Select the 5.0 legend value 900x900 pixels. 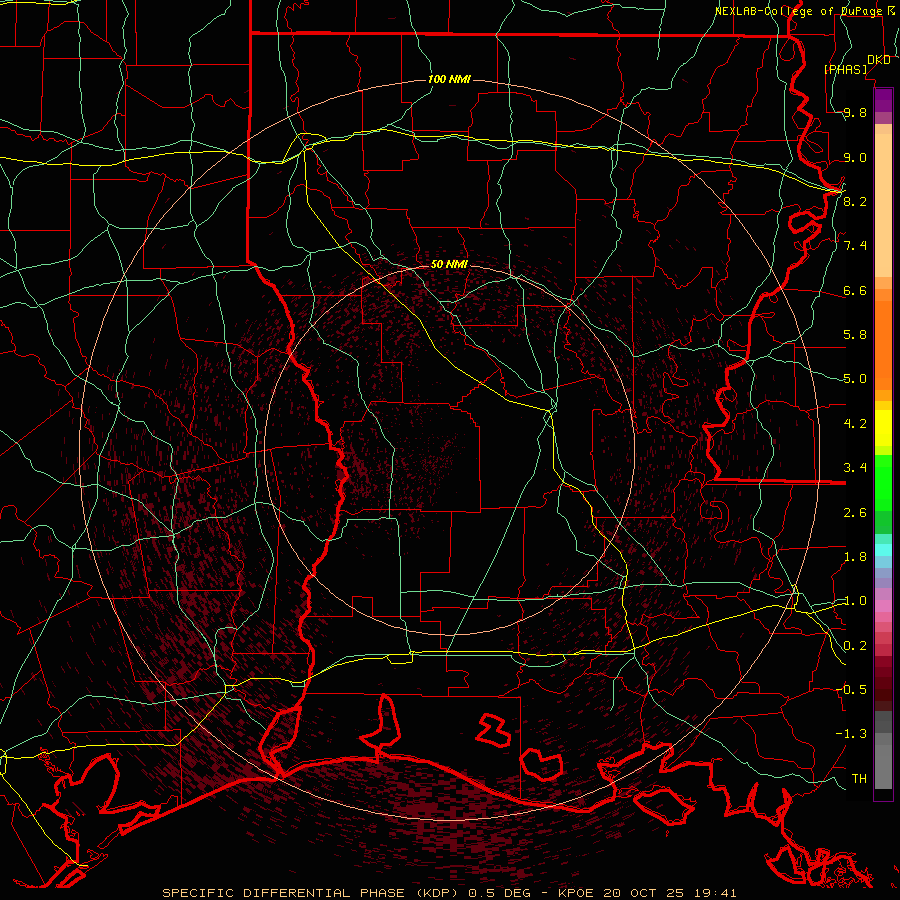click(855, 379)
